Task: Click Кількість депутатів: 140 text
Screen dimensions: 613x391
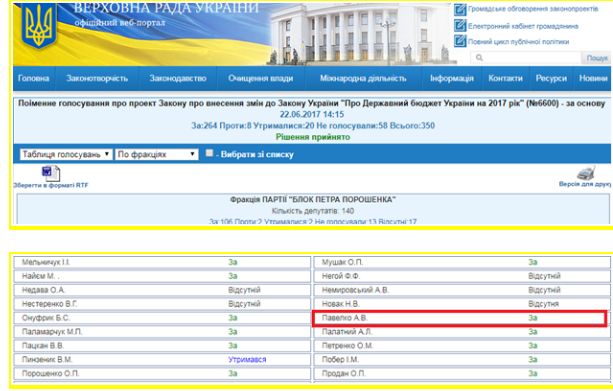Action: (x=313, y=211)
